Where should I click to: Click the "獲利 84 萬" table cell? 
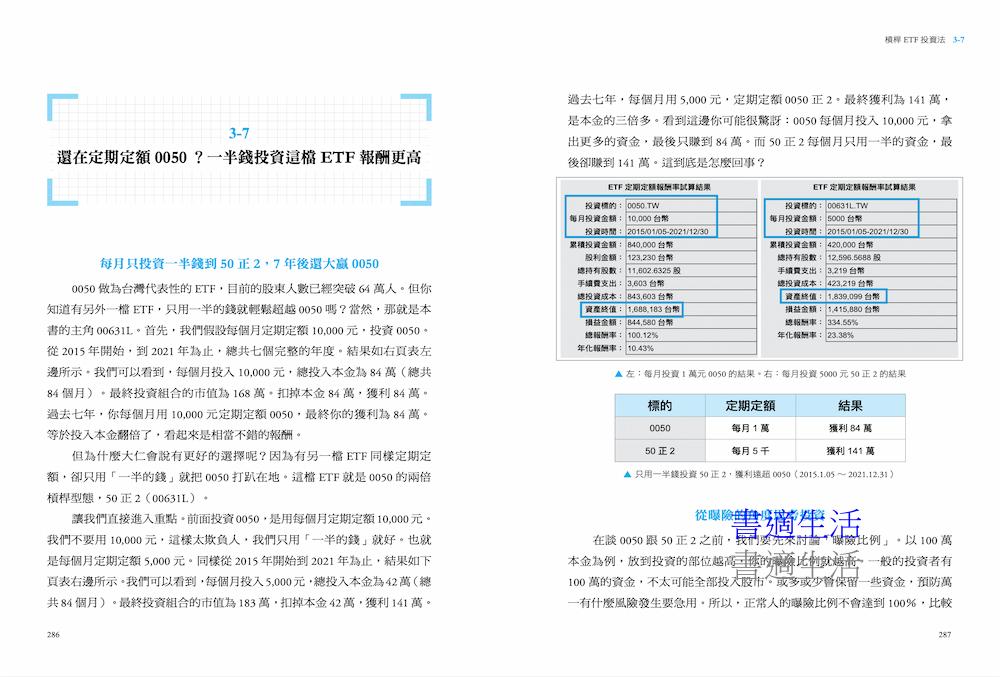coord(850,428)
